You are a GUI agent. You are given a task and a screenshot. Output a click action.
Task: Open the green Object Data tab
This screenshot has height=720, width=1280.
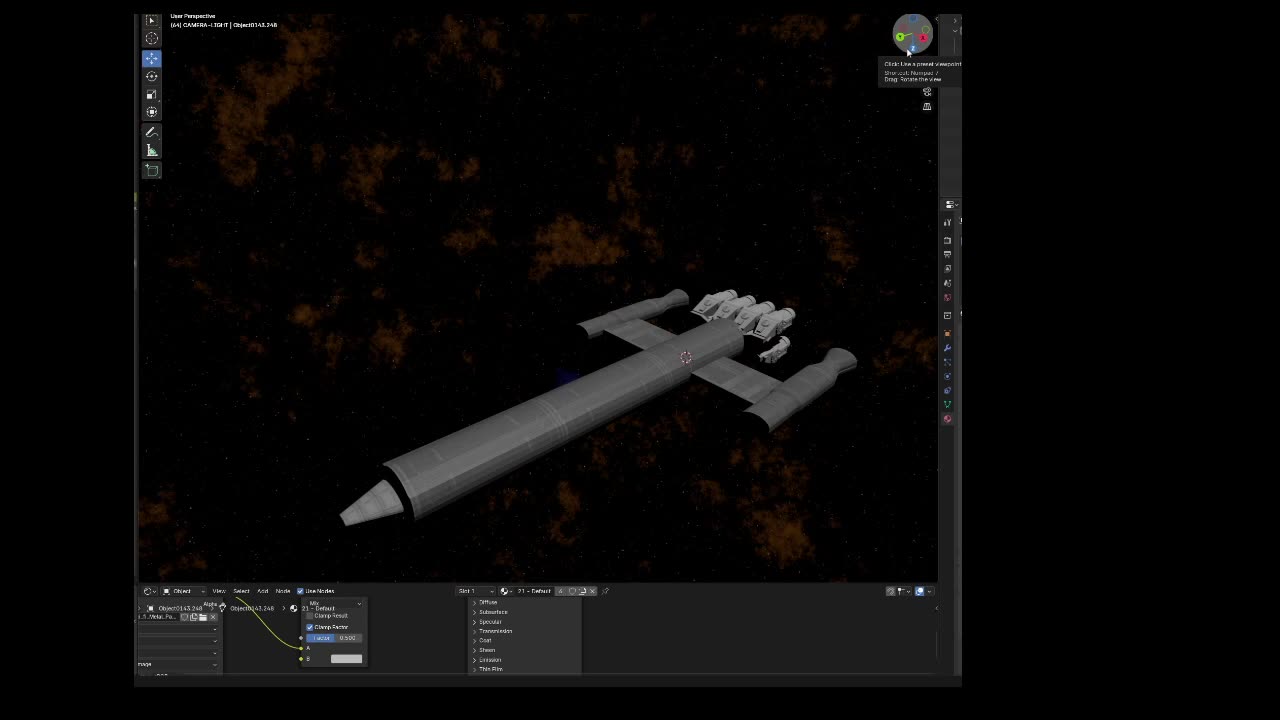[x=947, y=404]
